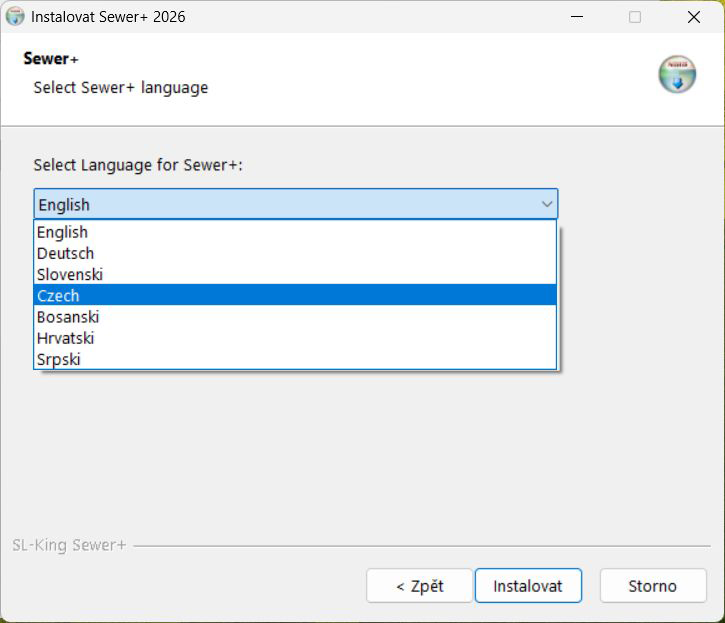
Task: Select Hrvatski in the language list
Action: pyautogui.click(x=295, y=338)
